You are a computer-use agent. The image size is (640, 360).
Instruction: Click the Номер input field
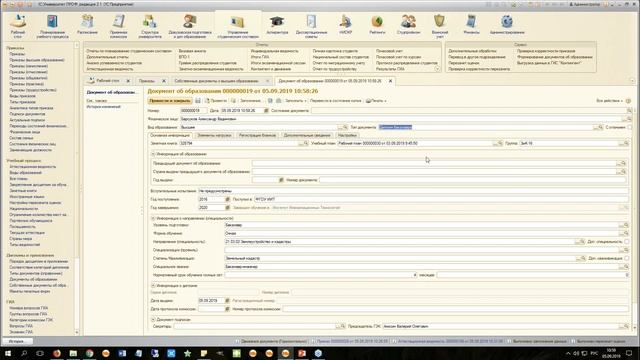click(193, 111)
